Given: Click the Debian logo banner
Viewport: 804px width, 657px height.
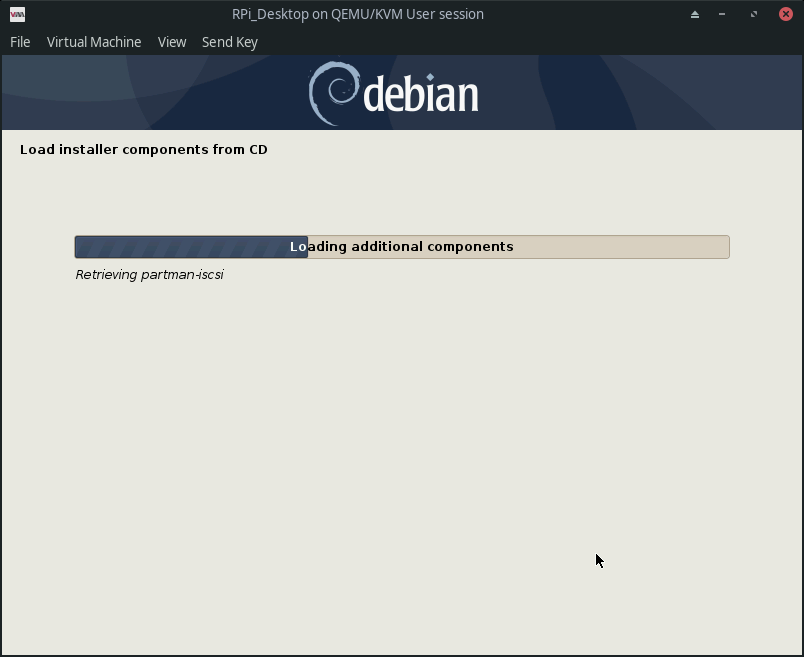Looking at the screenshot, I should pos(402,92).
